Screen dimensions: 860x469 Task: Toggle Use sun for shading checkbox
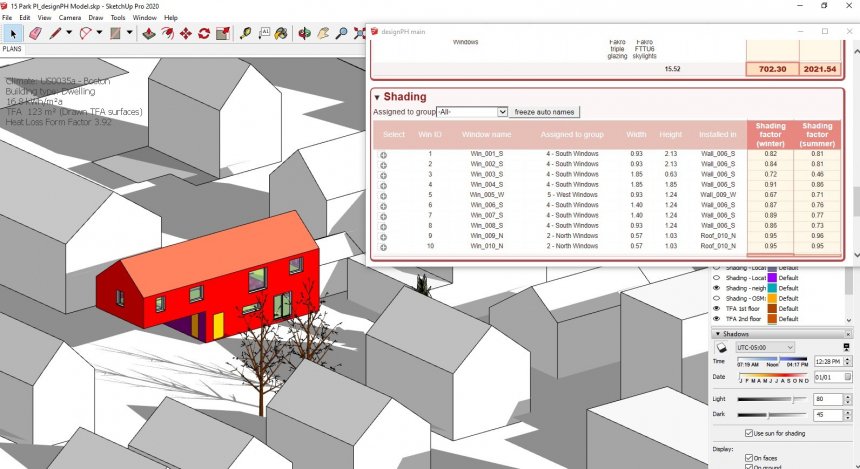coord(749,433)
